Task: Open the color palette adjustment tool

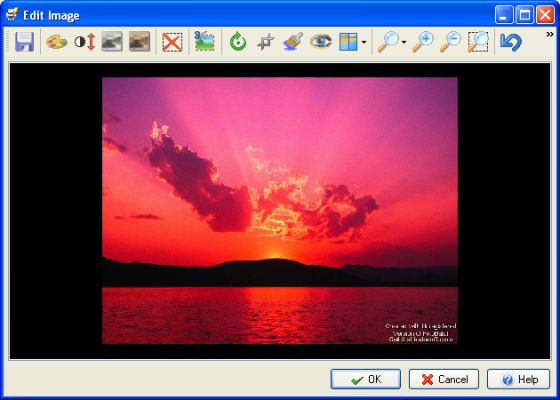Action: point(57,42)
